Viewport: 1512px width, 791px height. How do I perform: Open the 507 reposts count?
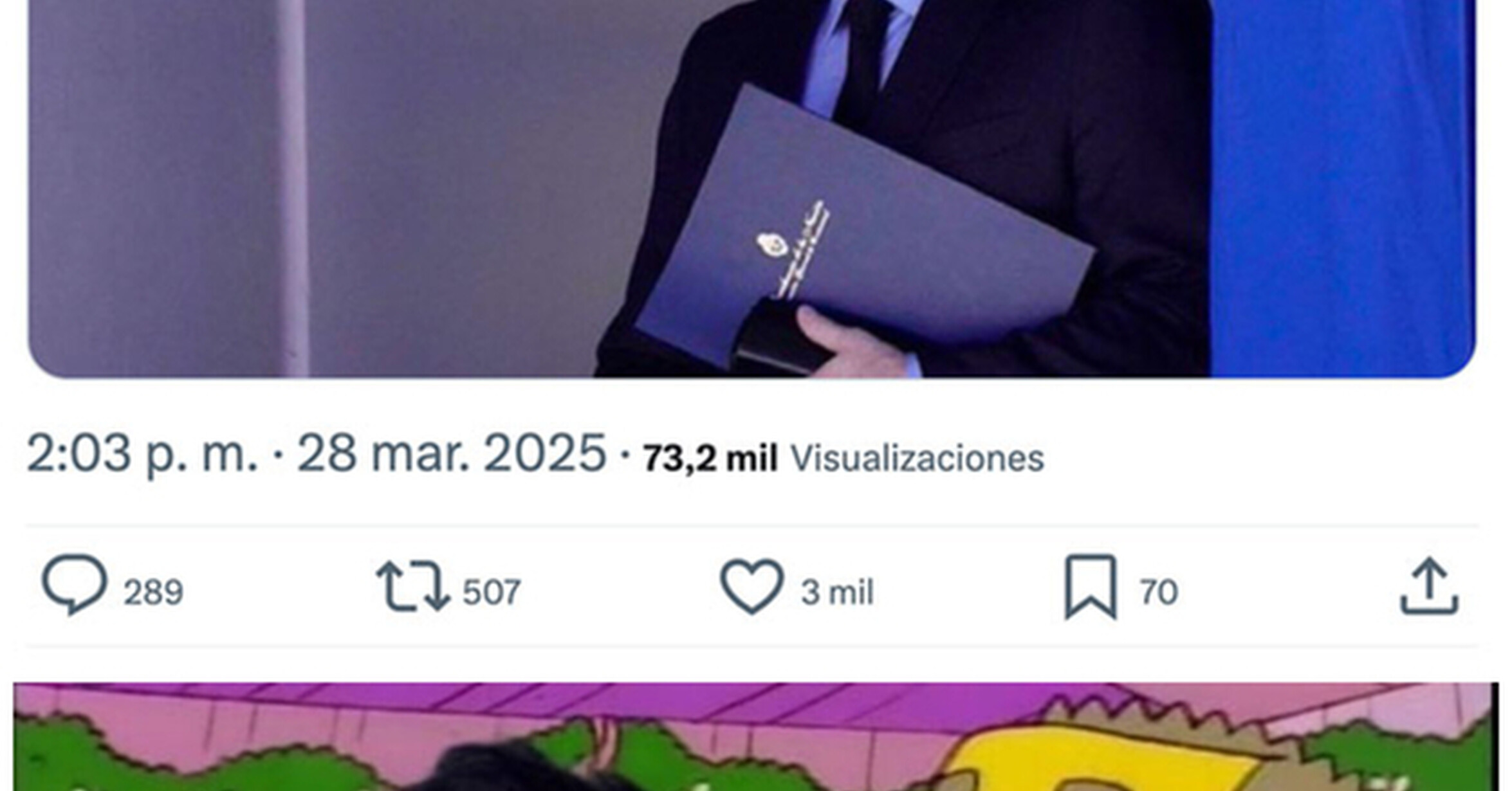[x=492, y=592]
